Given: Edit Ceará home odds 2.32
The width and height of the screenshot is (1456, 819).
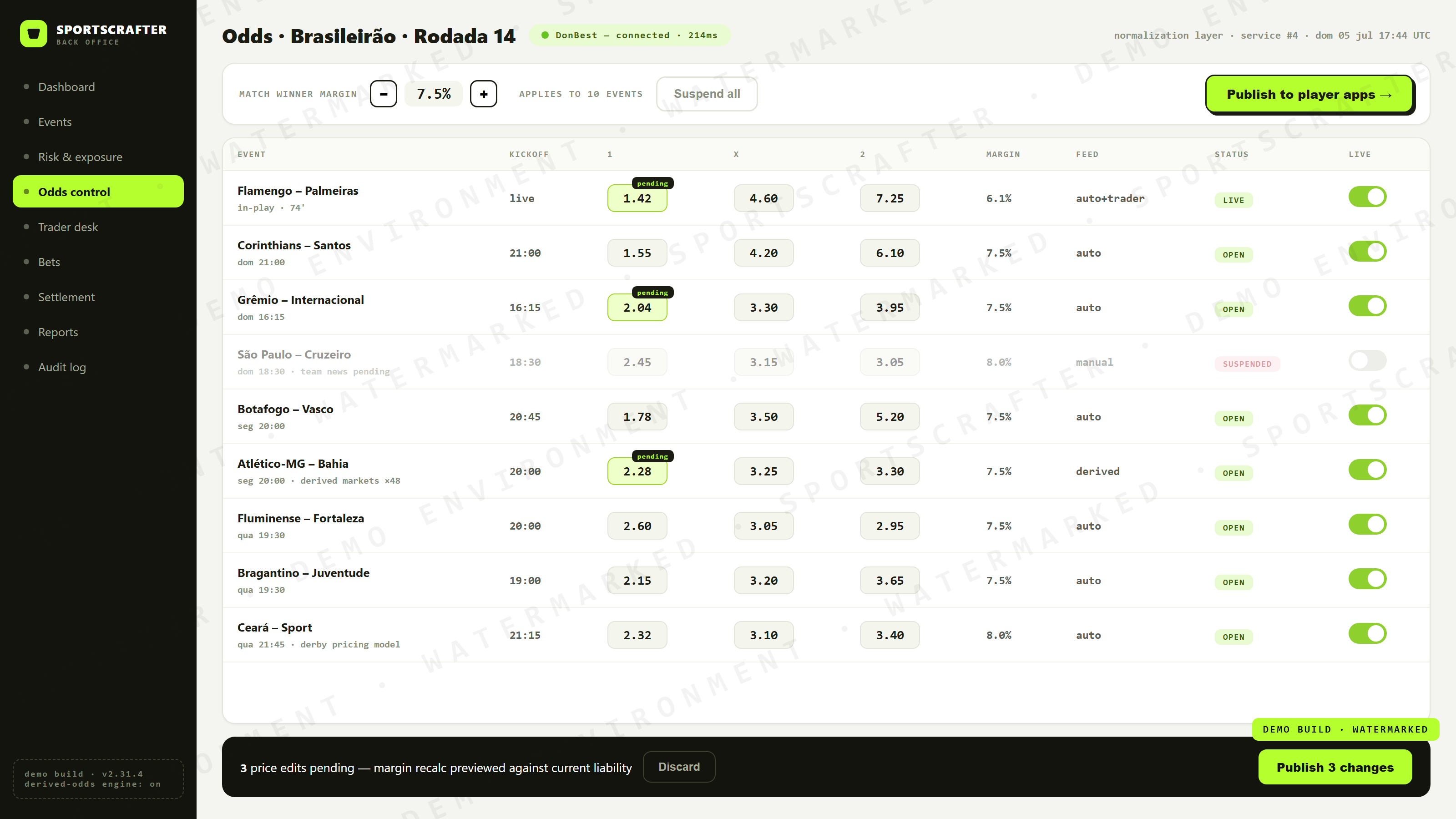Looking at the screenshot, I should (637, 635).
